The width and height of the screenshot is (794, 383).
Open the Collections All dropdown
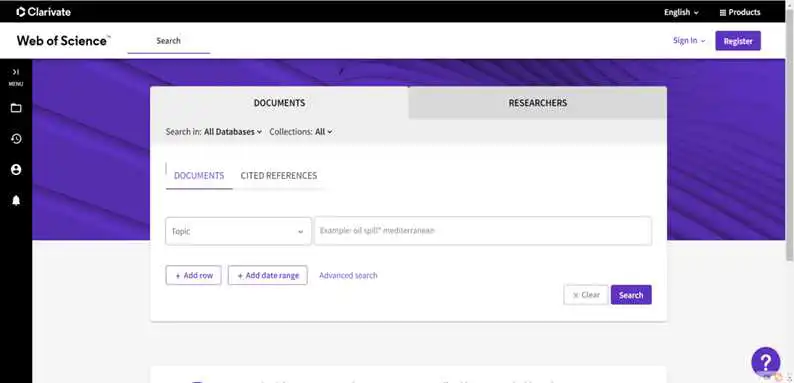[x=324, y=132]
